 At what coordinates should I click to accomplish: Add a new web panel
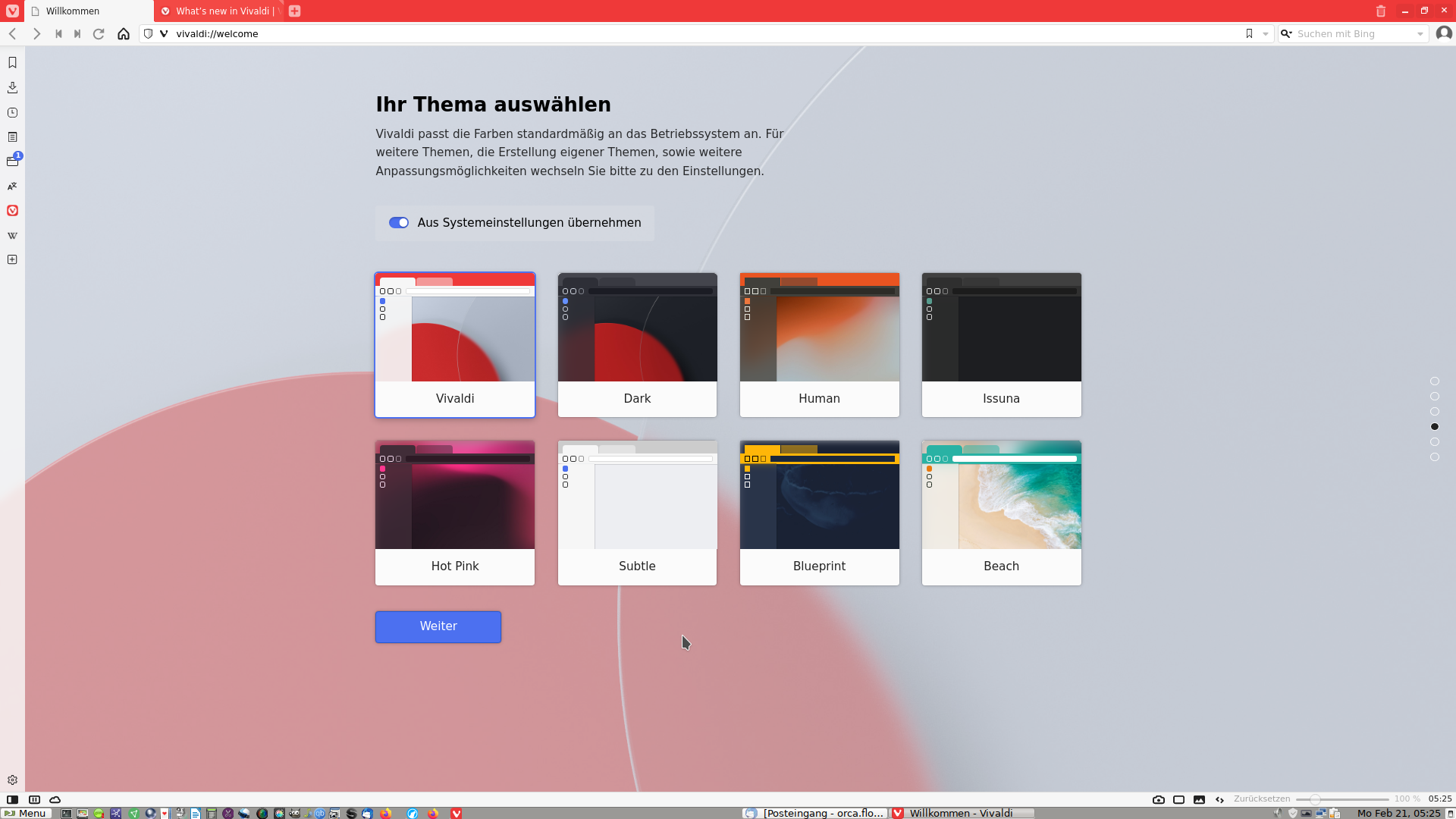[12, 260]
